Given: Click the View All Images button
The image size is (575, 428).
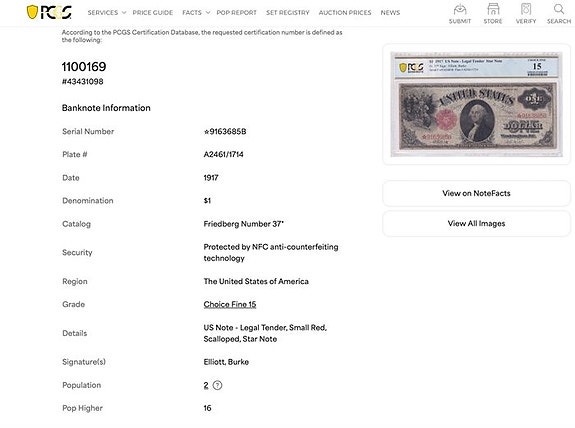Looking at the screenshot, I should click(x=476, y=223).
